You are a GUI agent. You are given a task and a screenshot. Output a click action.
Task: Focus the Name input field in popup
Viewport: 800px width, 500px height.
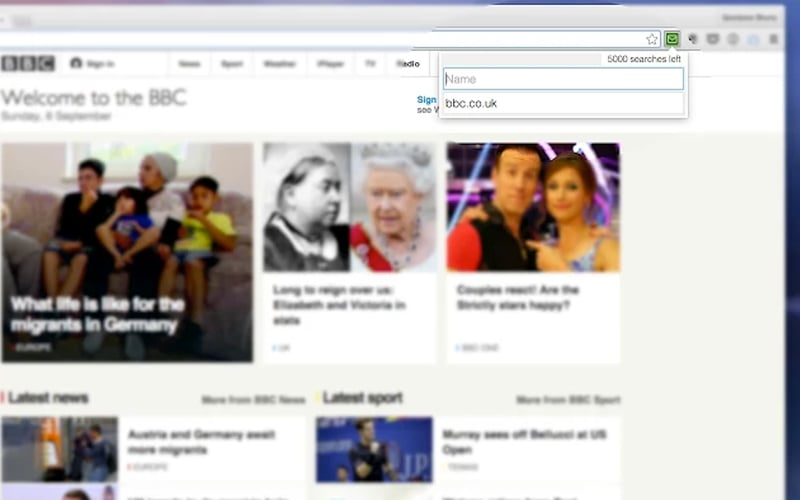click(563, 79)
